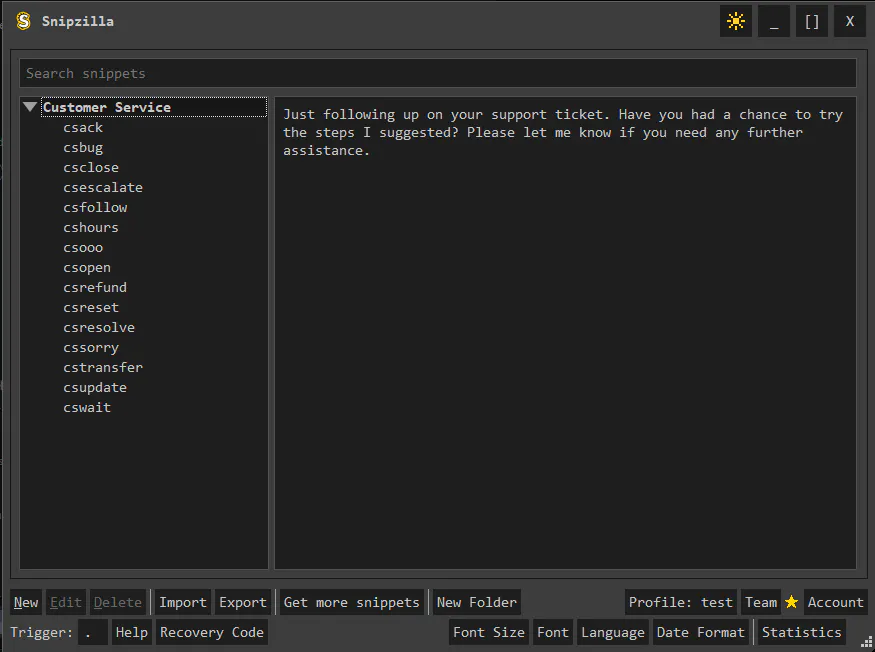The height and width of the screenshot is (652, 875).
Task: Open the Language option
Action: click(x=613, y=632)
